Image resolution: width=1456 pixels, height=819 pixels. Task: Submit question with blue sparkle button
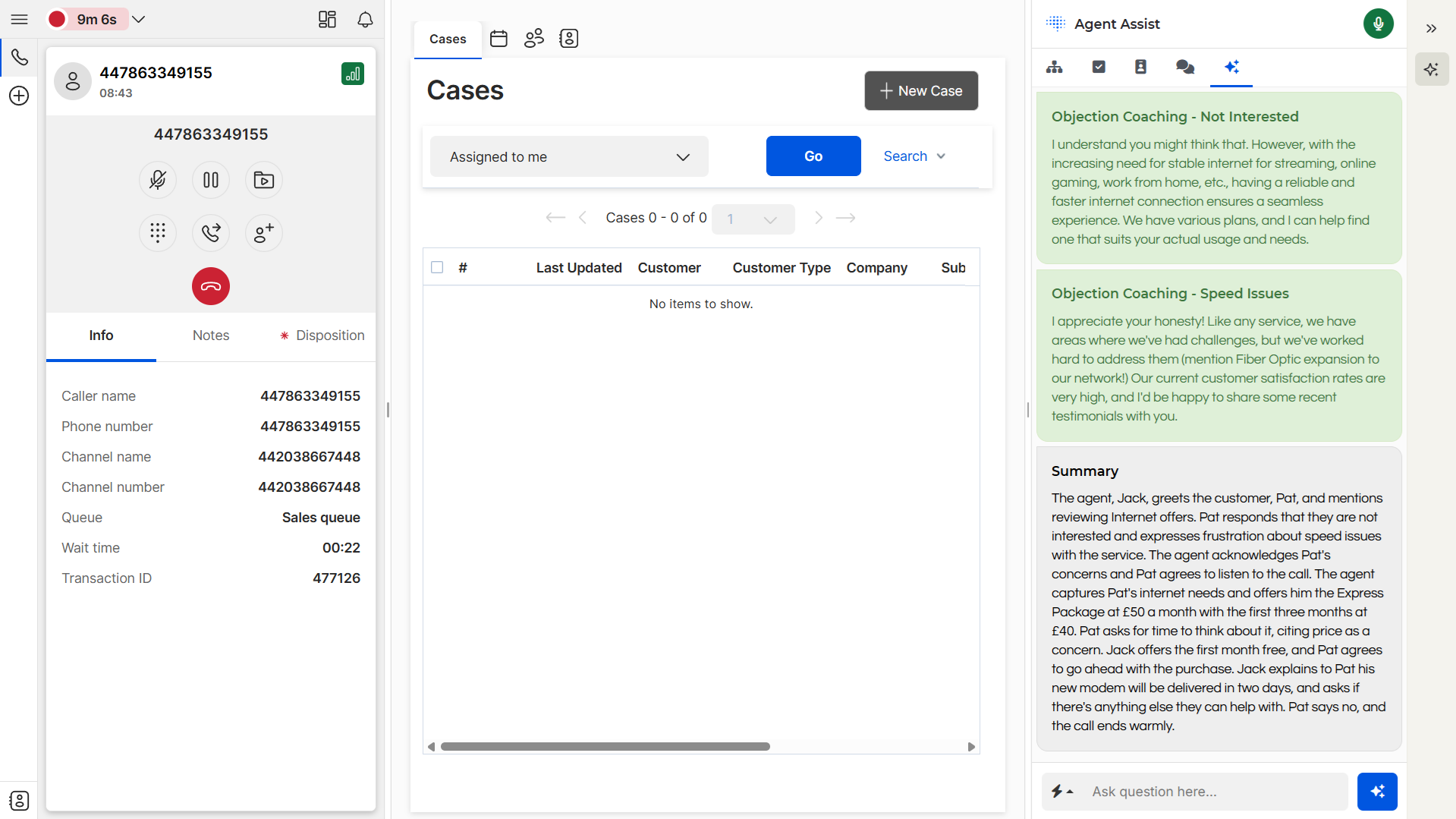[1378, 792]
